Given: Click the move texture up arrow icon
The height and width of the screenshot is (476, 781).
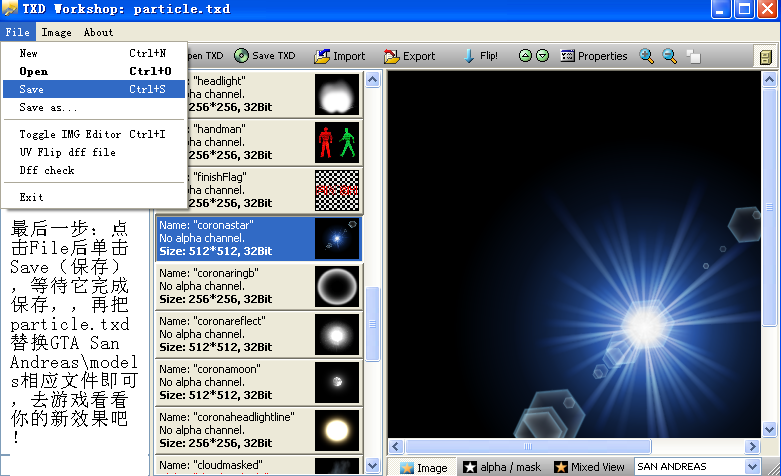Looking at the screenshot, I should 525,56.
